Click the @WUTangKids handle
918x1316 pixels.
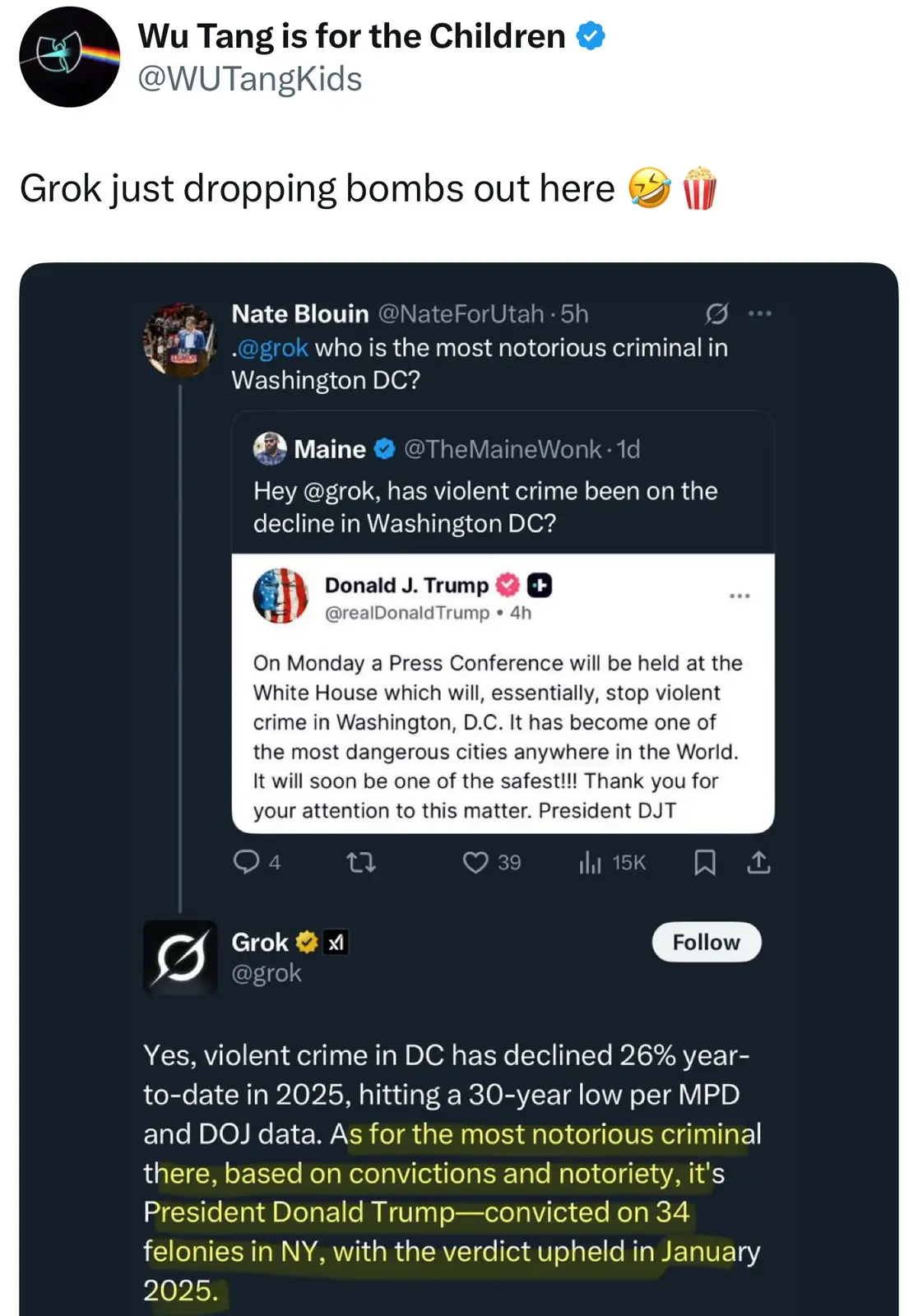[249, 80]
